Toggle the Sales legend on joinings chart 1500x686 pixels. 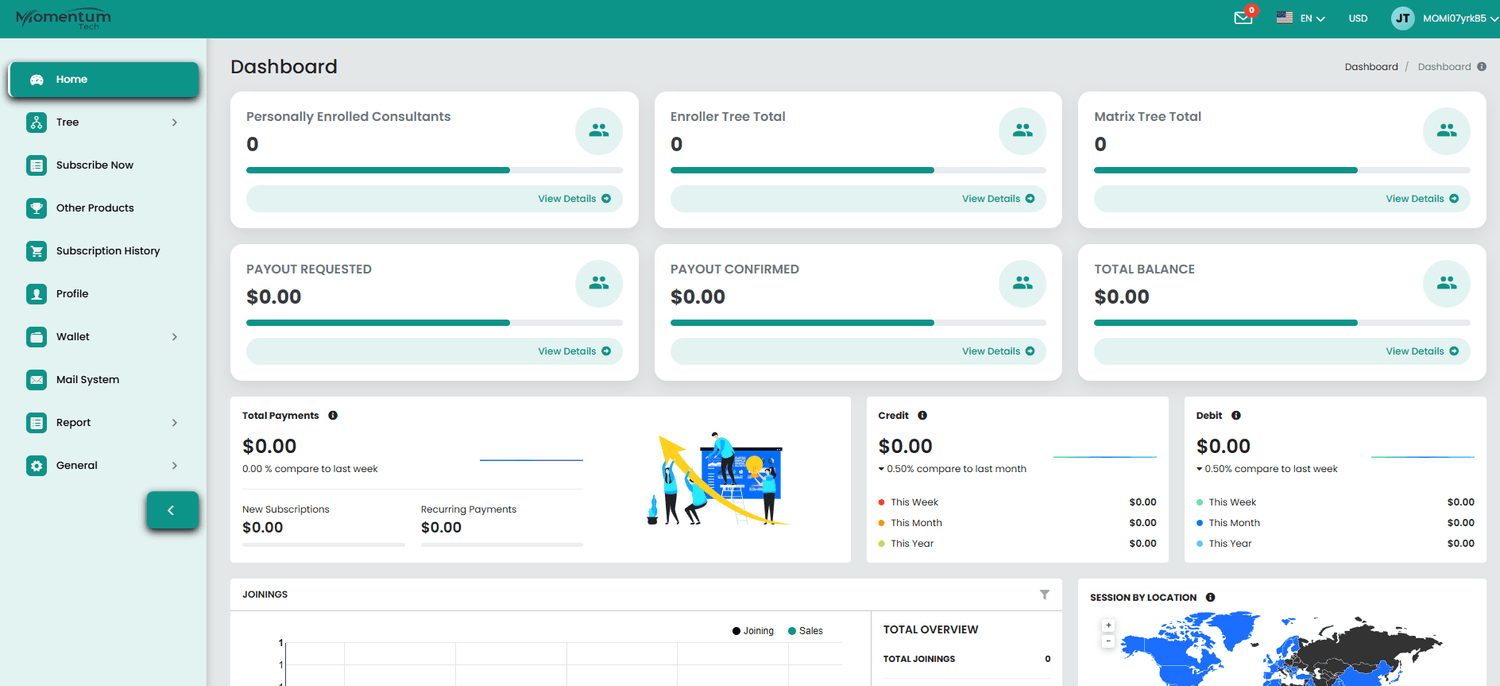click(803, 630)
